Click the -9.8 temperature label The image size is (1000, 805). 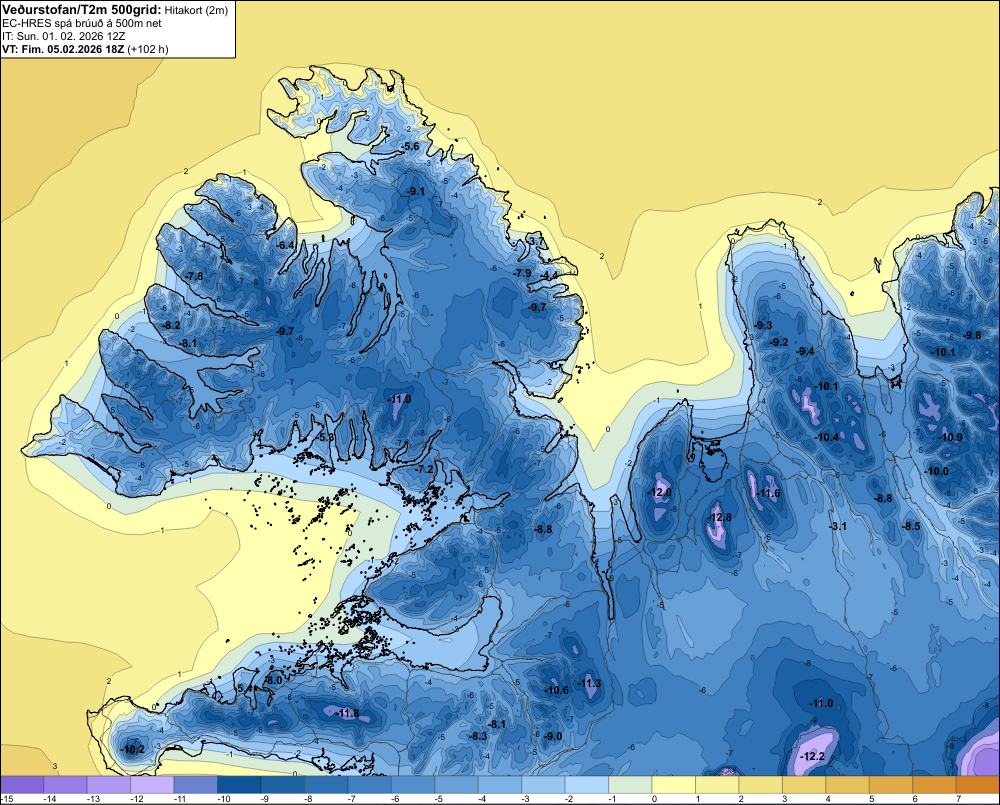tap(973, 336)
